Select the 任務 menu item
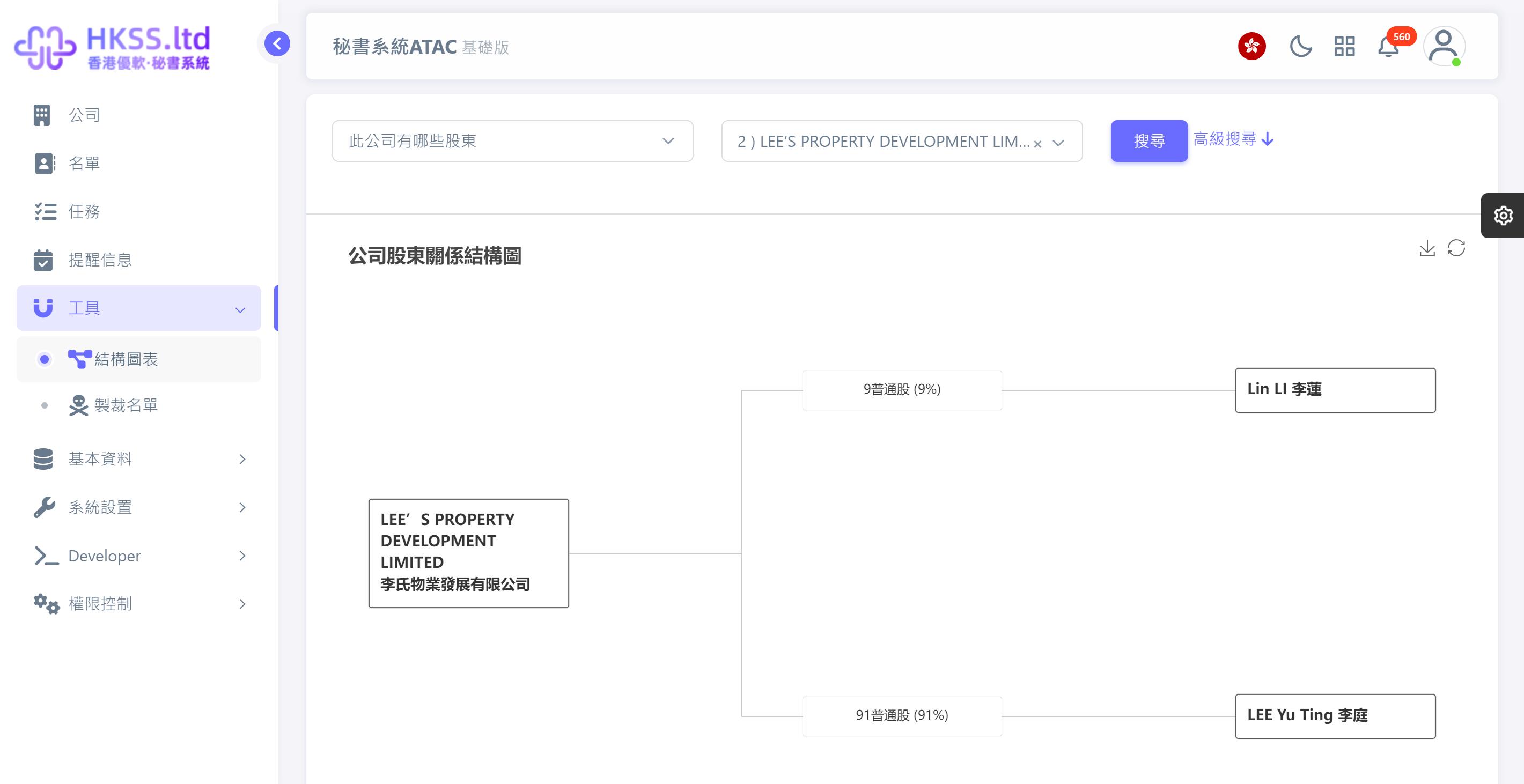This screenshot has height=784, width=1524. (x=138, y=212)
